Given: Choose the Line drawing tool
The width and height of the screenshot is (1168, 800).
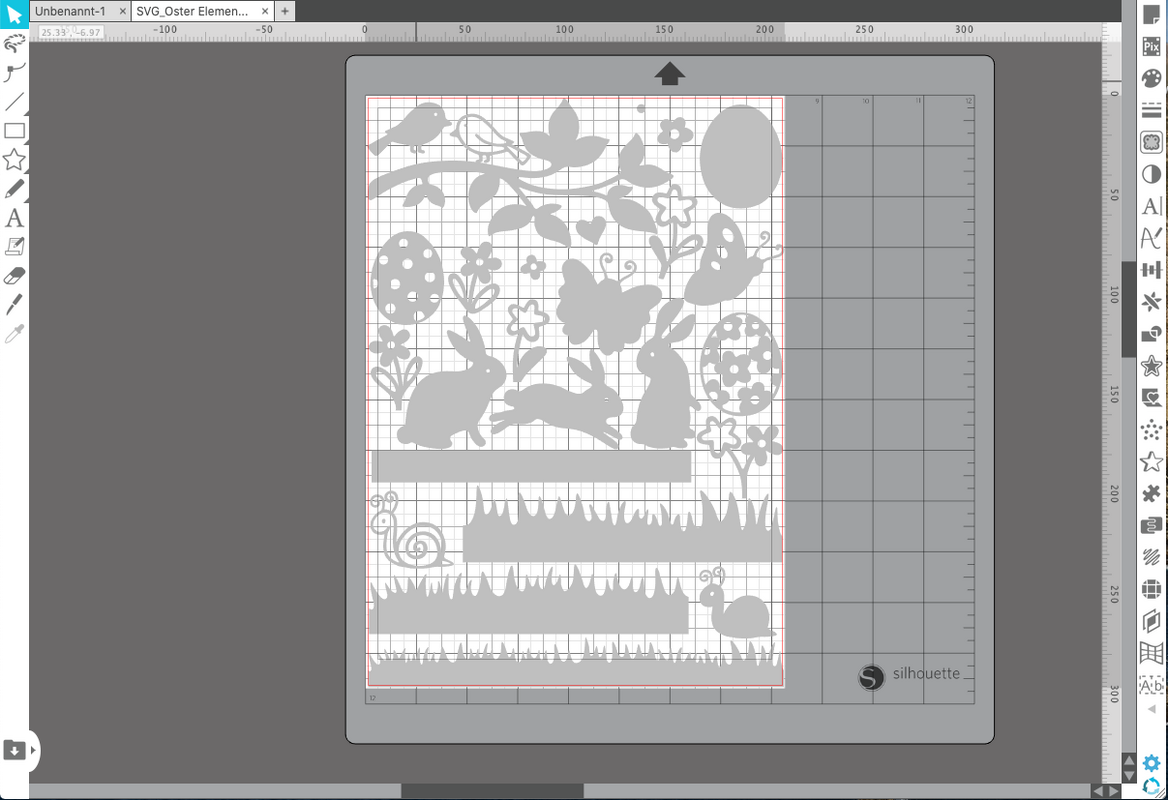Looking at the screenshot, I should click(x=14, y=102).
